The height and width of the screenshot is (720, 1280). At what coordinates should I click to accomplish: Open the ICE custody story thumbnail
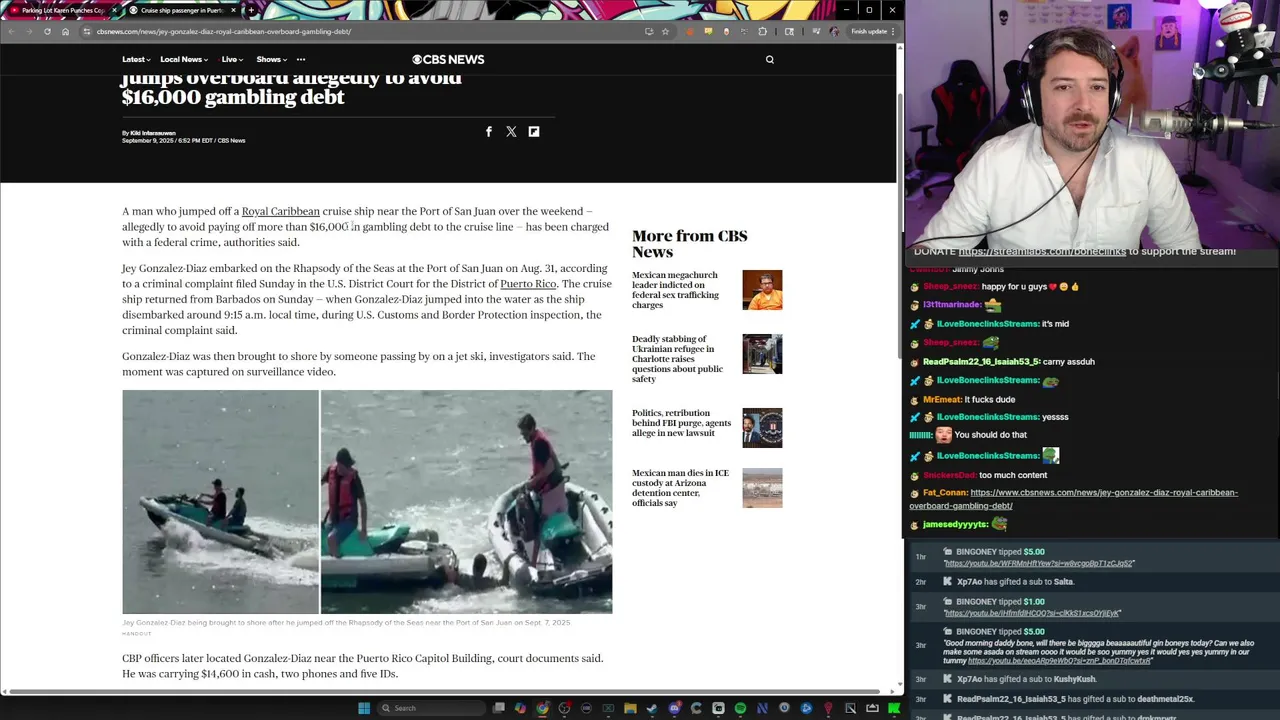pyautogui.click(x=762, y=488)
